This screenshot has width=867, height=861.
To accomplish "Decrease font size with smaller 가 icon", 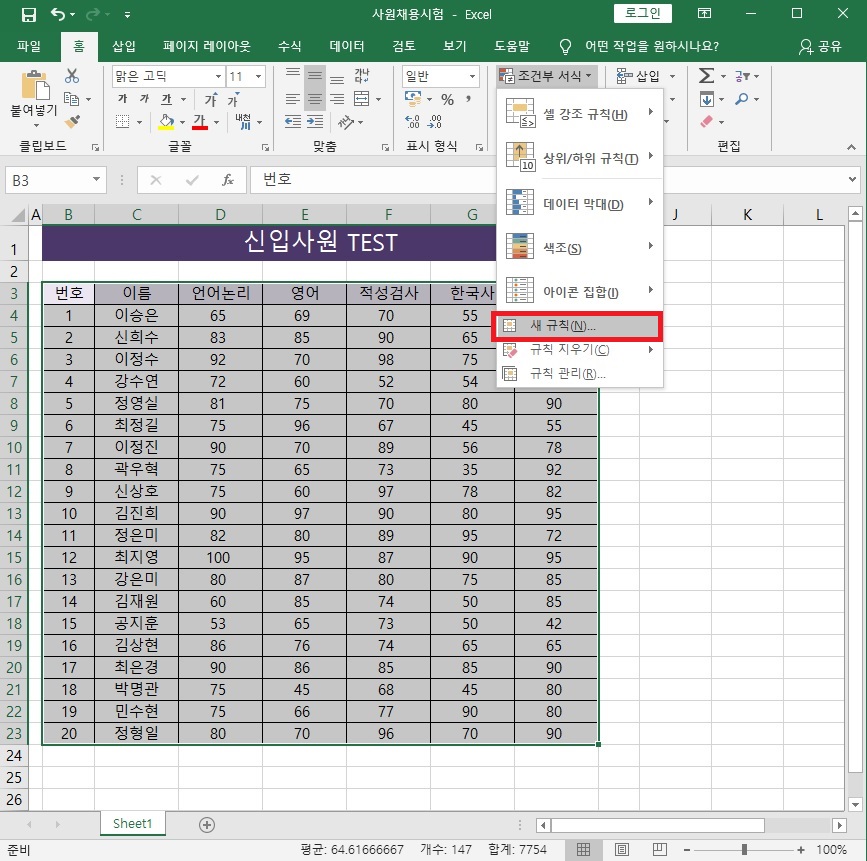I will (233, 100).
